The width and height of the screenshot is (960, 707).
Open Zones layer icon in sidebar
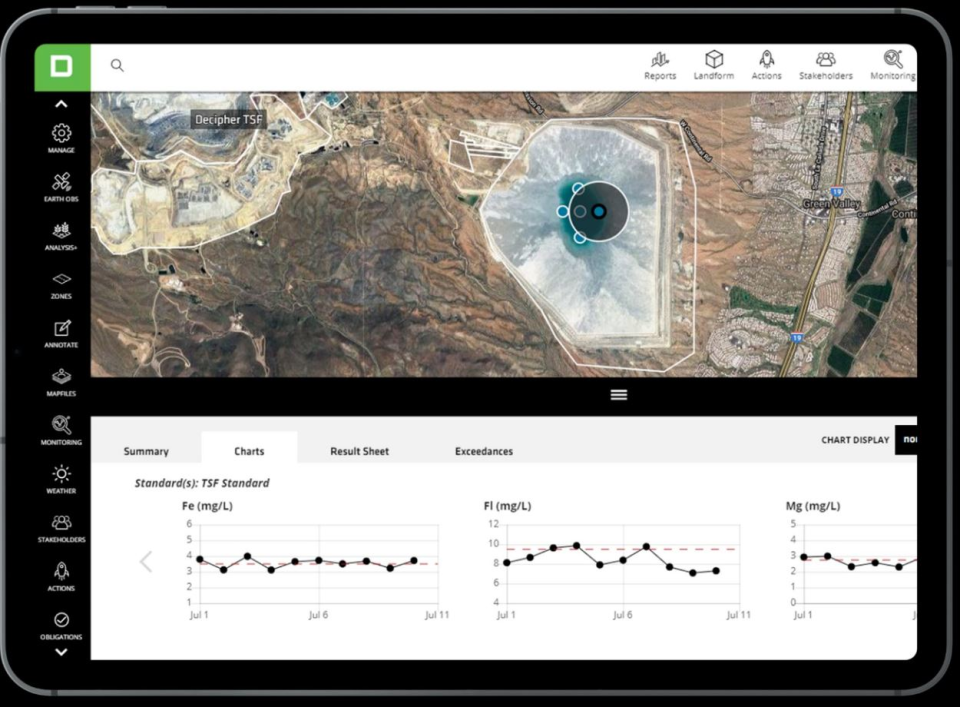[61, 285]
